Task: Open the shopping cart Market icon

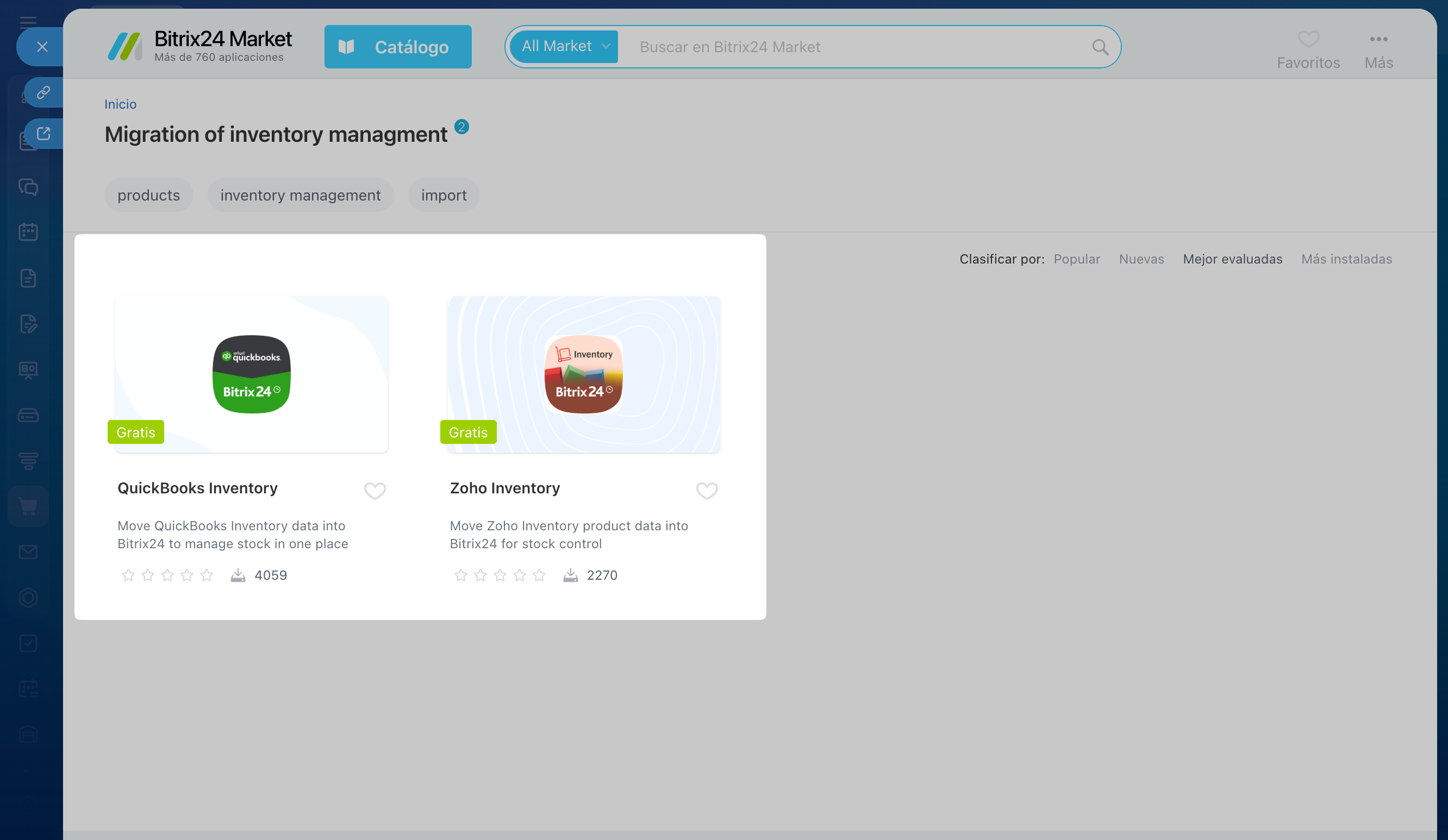Action: (28, 506)
